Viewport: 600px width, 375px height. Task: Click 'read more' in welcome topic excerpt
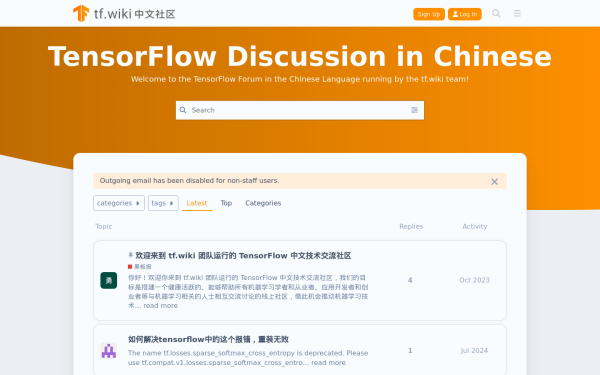pyautogui.click(x=161, y=306)
